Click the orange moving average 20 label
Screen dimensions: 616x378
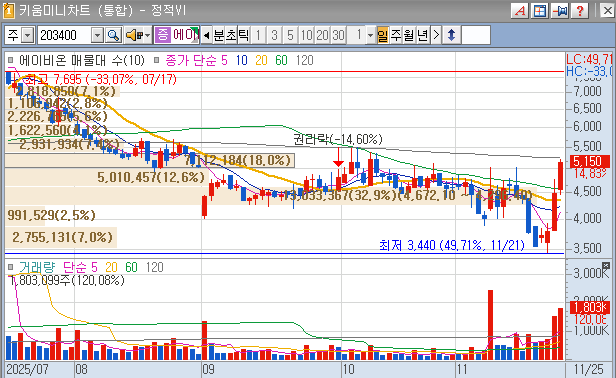261,60
